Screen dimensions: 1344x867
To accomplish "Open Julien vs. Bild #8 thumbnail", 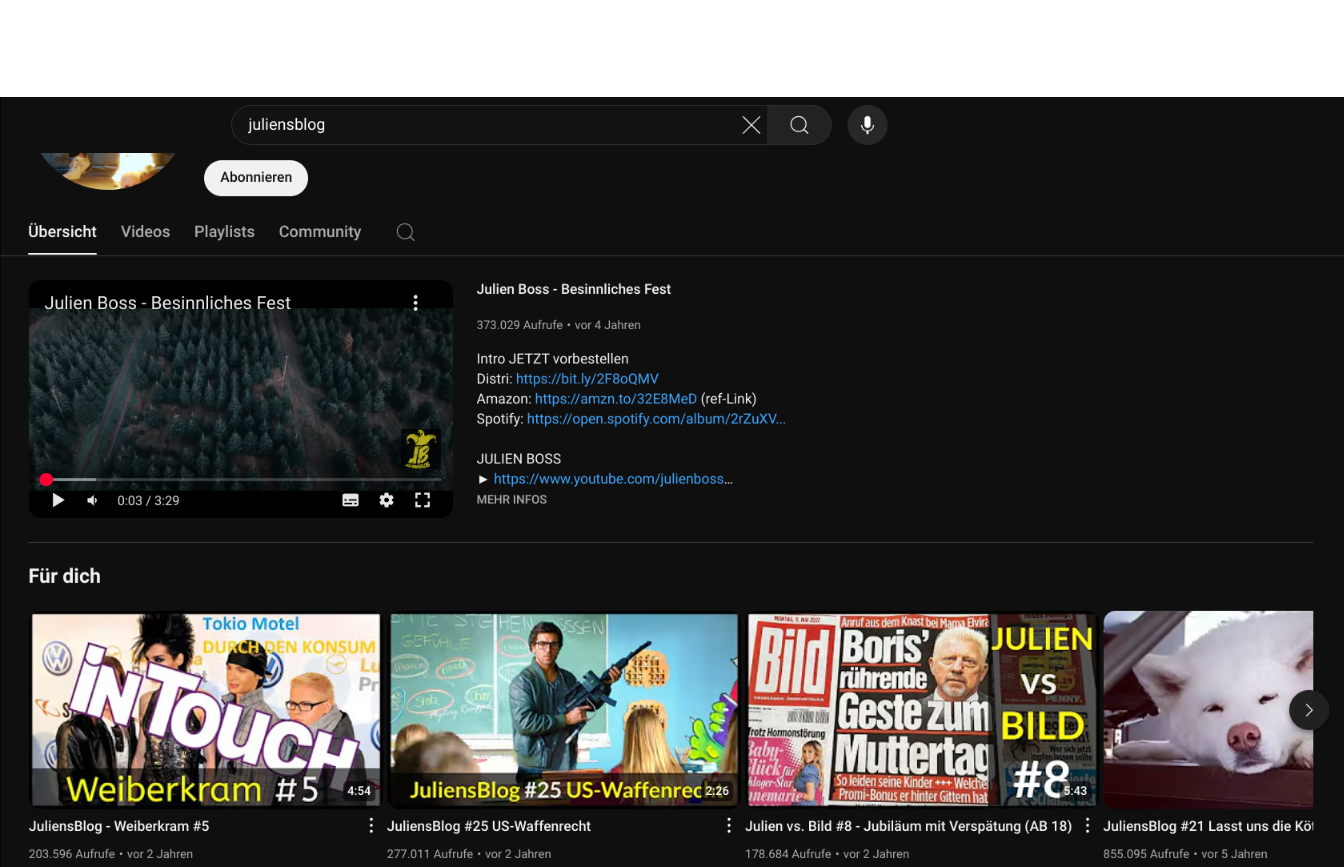I will click(921, 709).
